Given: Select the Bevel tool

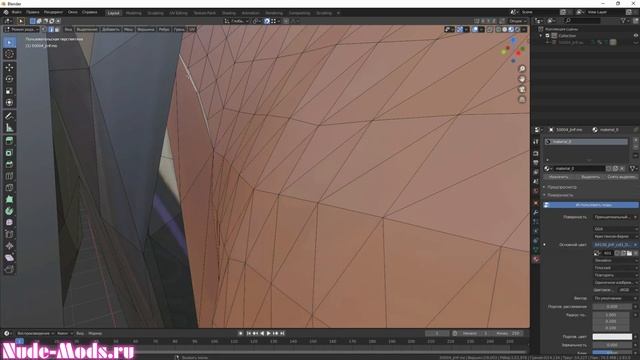Looking at the screenshot, I should (9, 164).
